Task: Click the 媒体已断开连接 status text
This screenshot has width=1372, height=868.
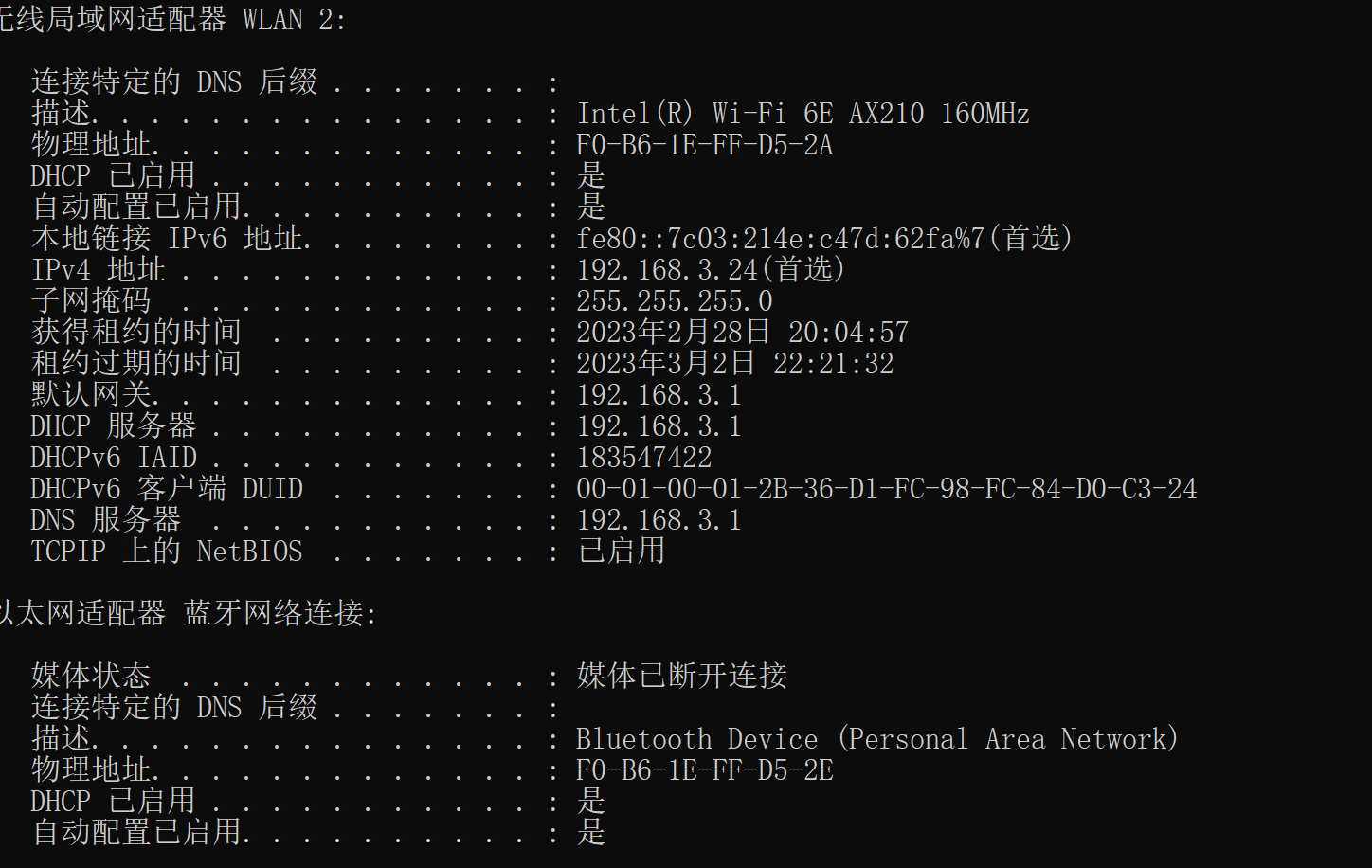Action: (x=681, y=676)
